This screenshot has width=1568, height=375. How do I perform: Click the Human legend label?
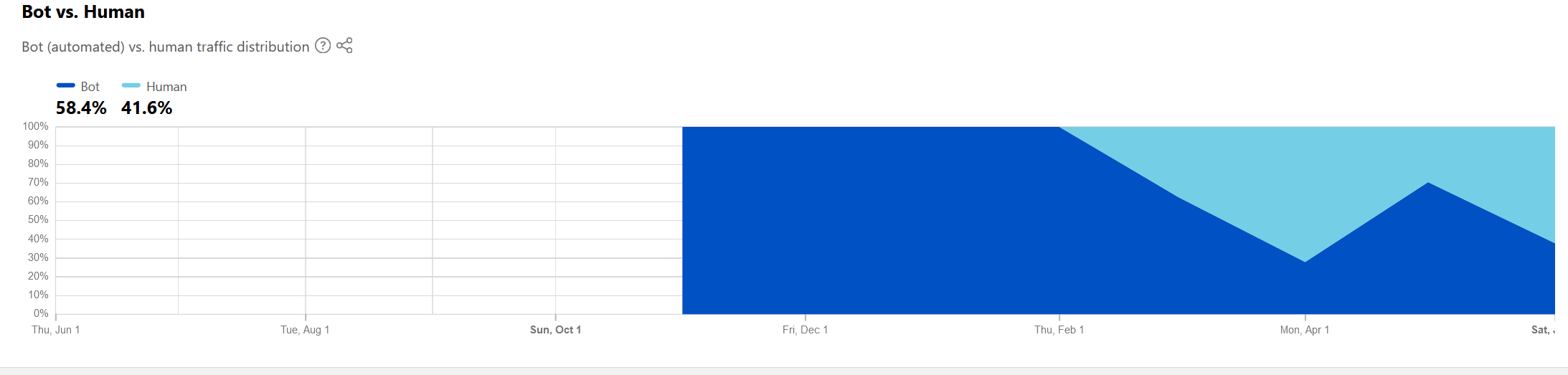coord(166,87)
